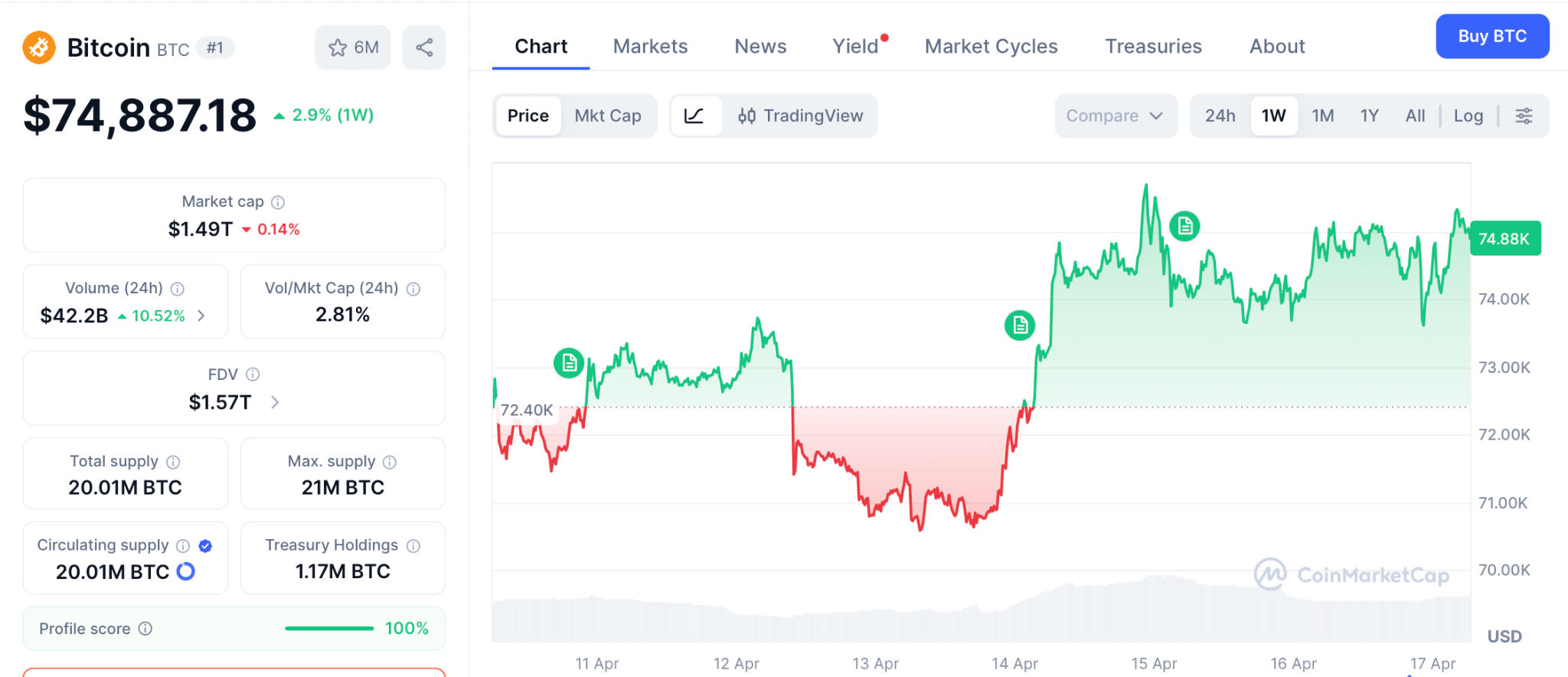The height and width of the screenshot is (677, 1568).
Task: Open the Market Cycles tab
Action: coord(991,47)
